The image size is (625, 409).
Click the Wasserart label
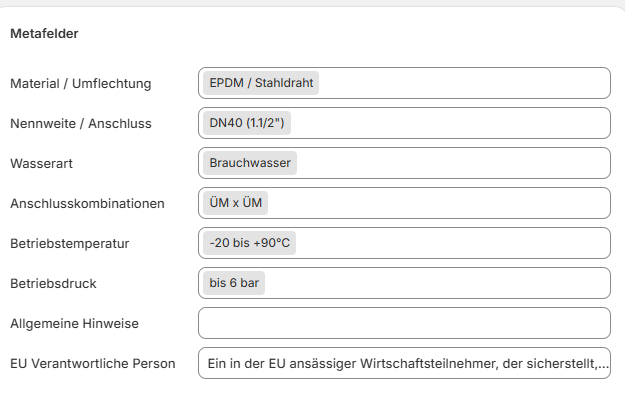pyautogui.click(x=38, y=163)
